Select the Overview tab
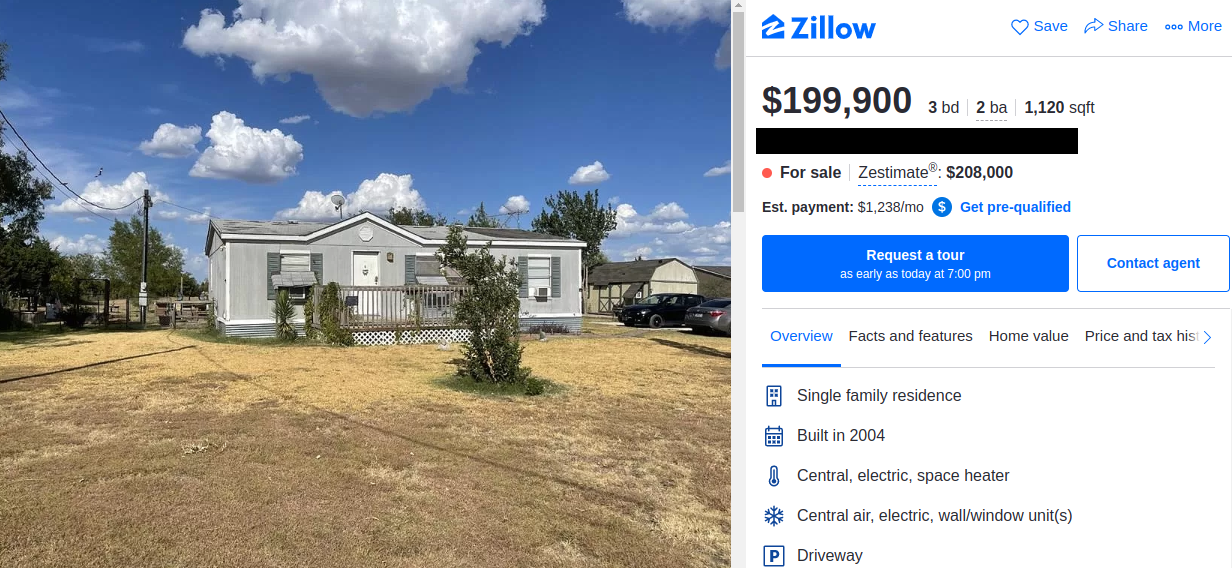Viewport: 1232px width, 568px height. tap(801, 336)
